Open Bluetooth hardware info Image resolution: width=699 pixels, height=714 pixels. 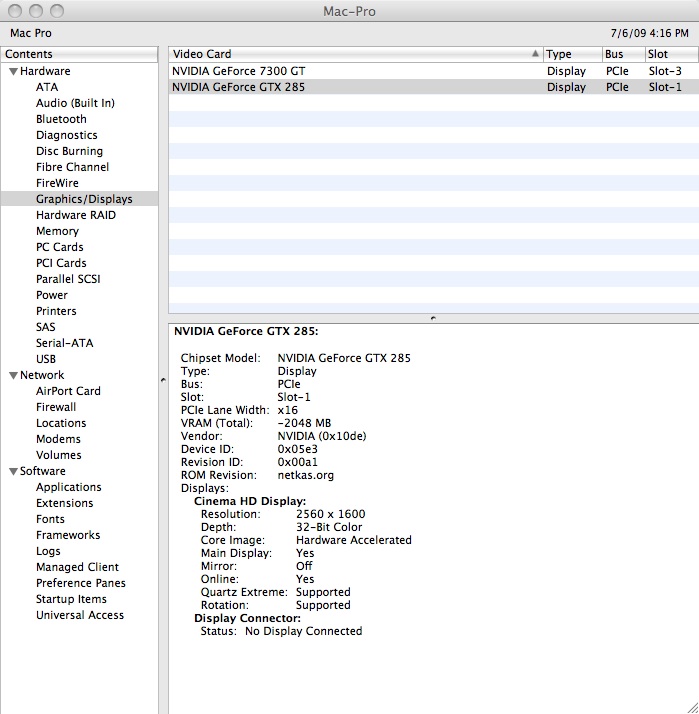coord(61,119)
